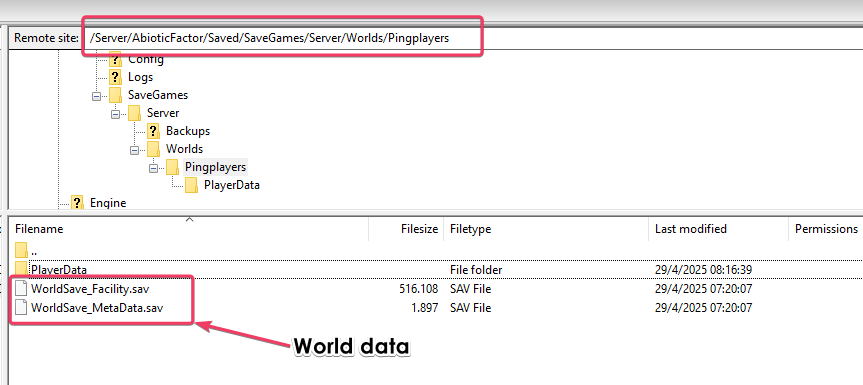Sort by Last modified column header
The width and height of the screenshot is (863, 385).
[x=718, y=229]
